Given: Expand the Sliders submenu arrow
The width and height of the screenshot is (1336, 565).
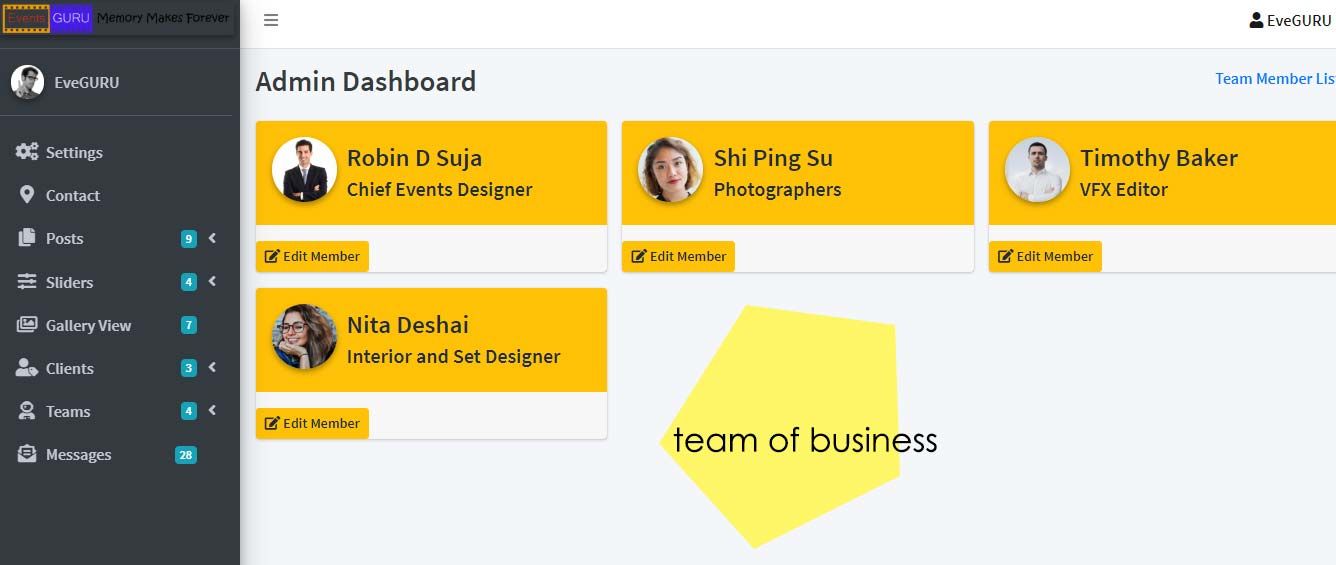Looking at the screenshot, I should 212,282.
